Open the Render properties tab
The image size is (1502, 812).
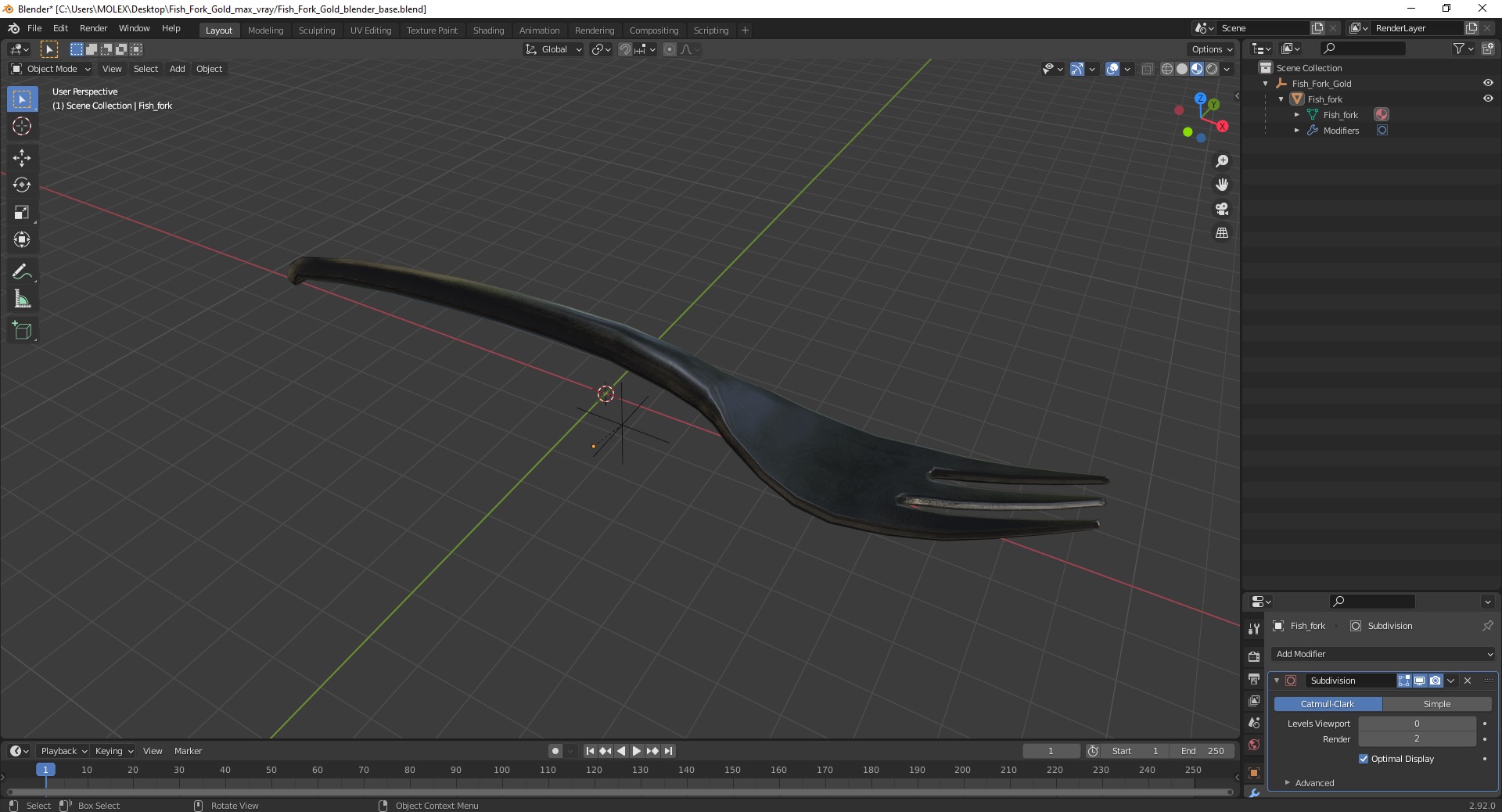1254,656
